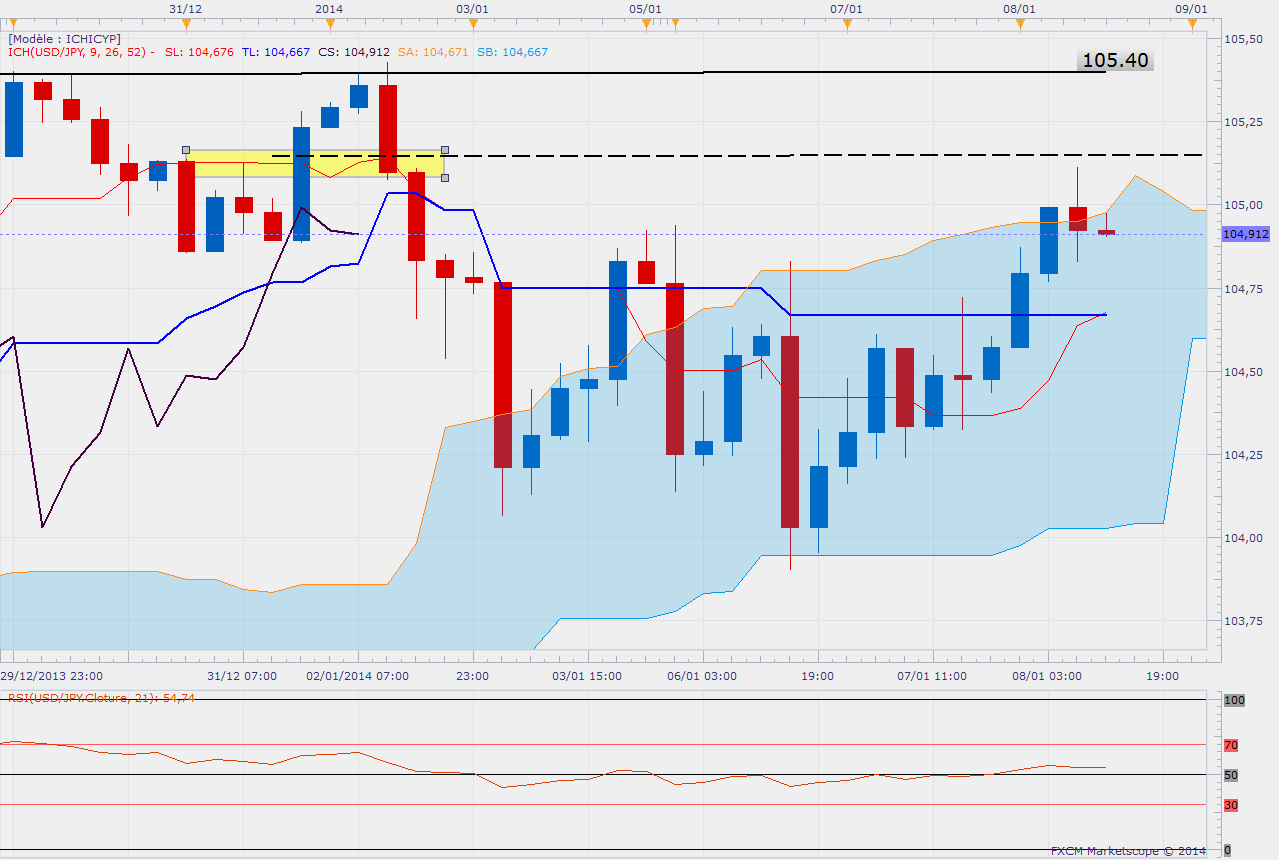Select the black dashed horizontal line
The image size is (1279, 860).
(800, 155)
